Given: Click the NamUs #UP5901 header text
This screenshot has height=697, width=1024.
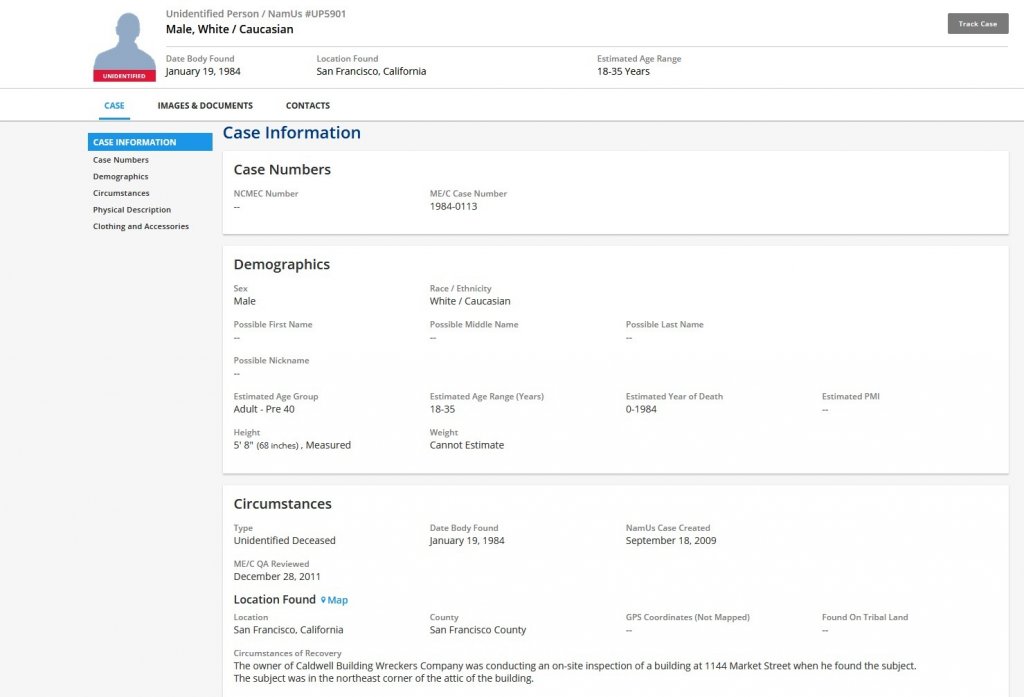Looking at the screenshot, I should point(256,14).
